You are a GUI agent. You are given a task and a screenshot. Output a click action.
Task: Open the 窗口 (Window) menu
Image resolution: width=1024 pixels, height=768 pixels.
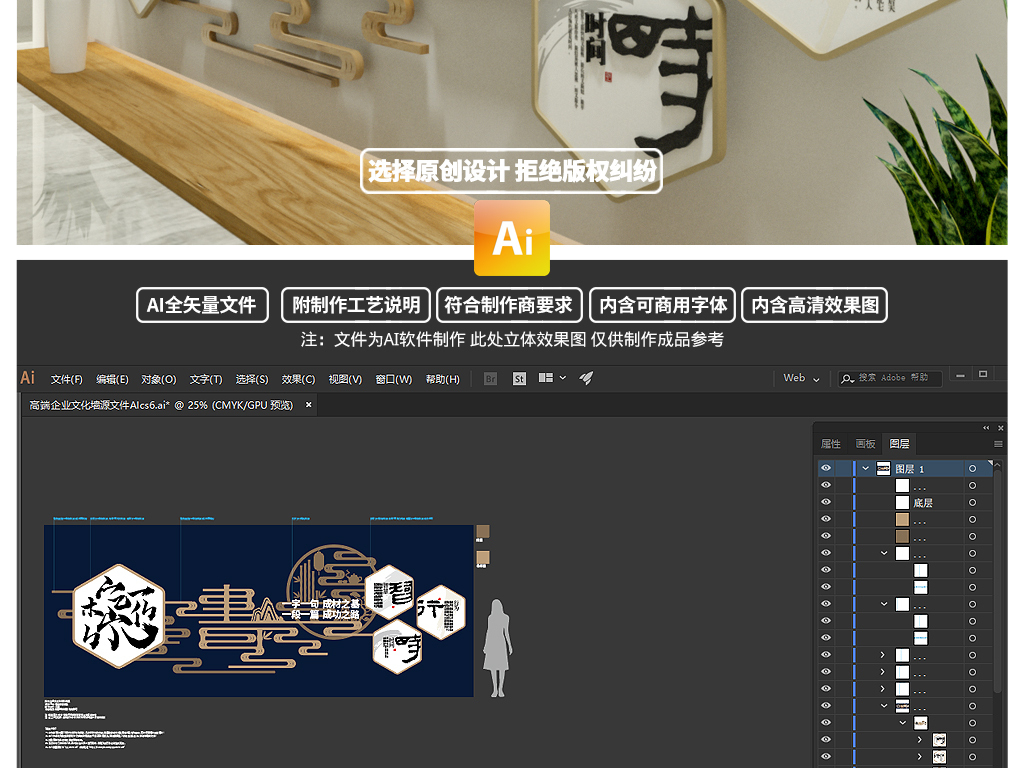pos(393,379)
